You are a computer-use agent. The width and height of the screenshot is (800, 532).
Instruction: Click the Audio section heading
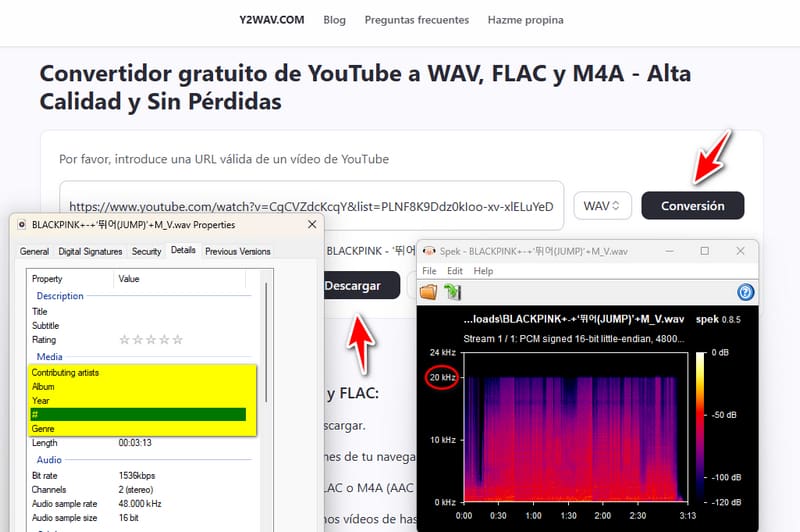pos(49,460)
